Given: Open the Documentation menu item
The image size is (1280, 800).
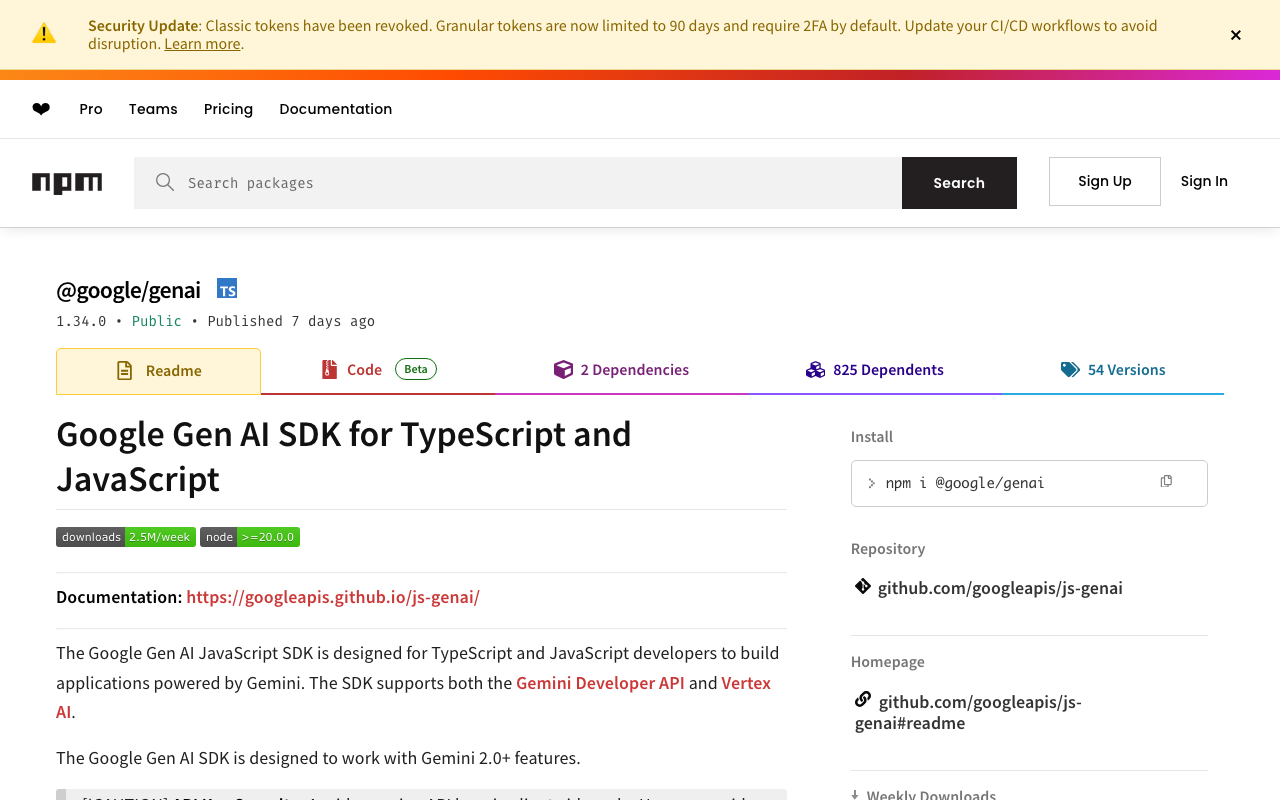Looking at the screenshot, I should coord(335,109).
